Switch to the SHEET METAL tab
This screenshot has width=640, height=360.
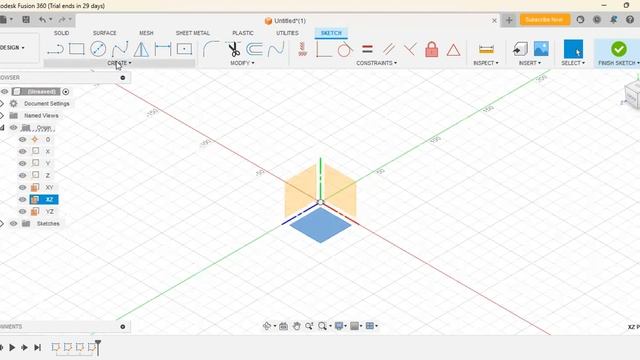tap(193, 33)
